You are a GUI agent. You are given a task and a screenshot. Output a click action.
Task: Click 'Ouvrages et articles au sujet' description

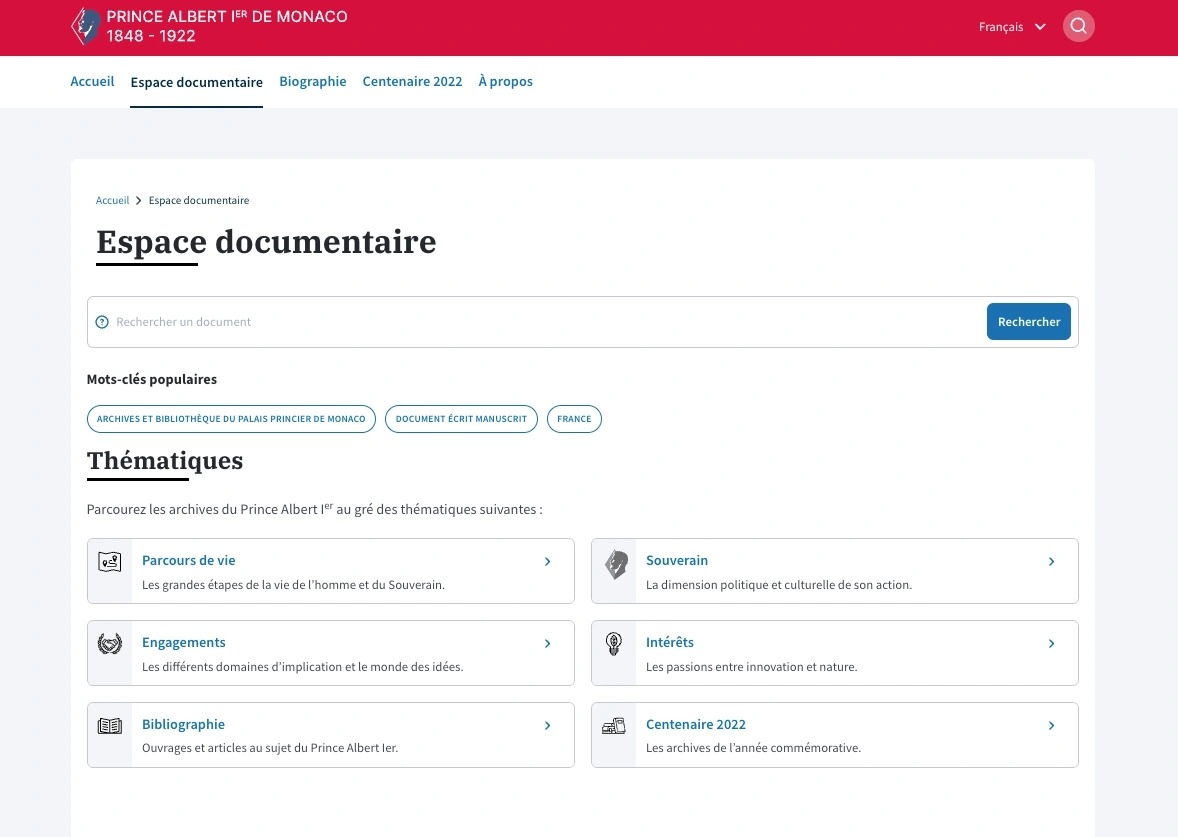click(x=270, y=748)
